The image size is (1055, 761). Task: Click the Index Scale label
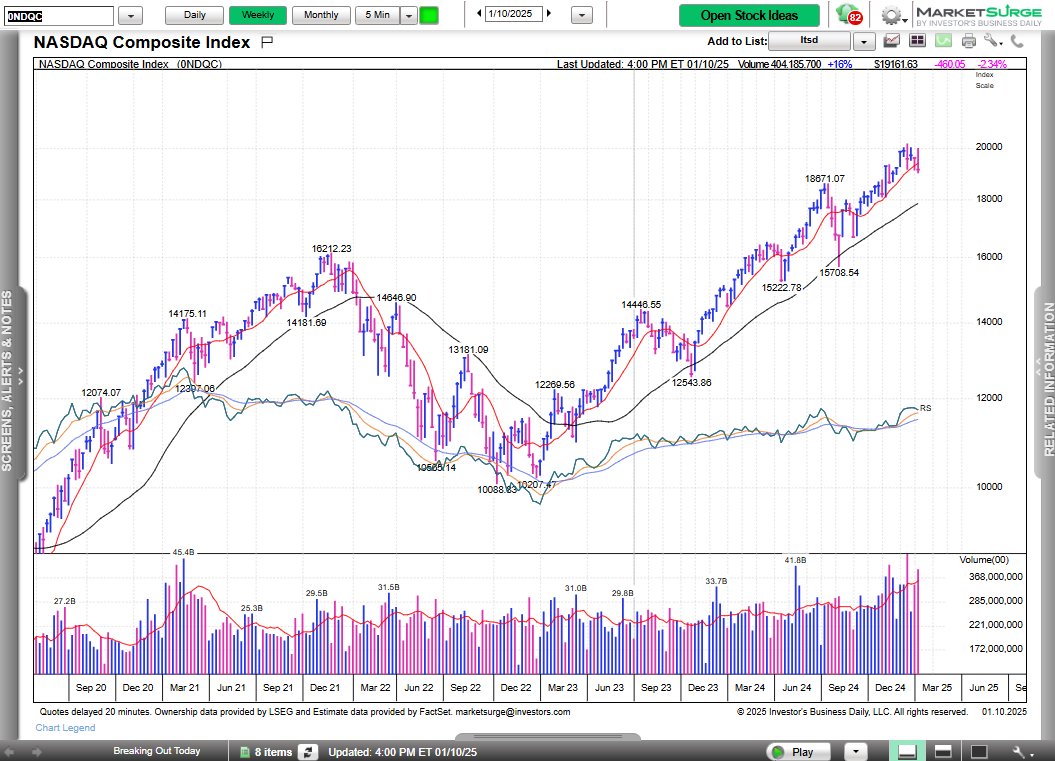tap(984, 80)
